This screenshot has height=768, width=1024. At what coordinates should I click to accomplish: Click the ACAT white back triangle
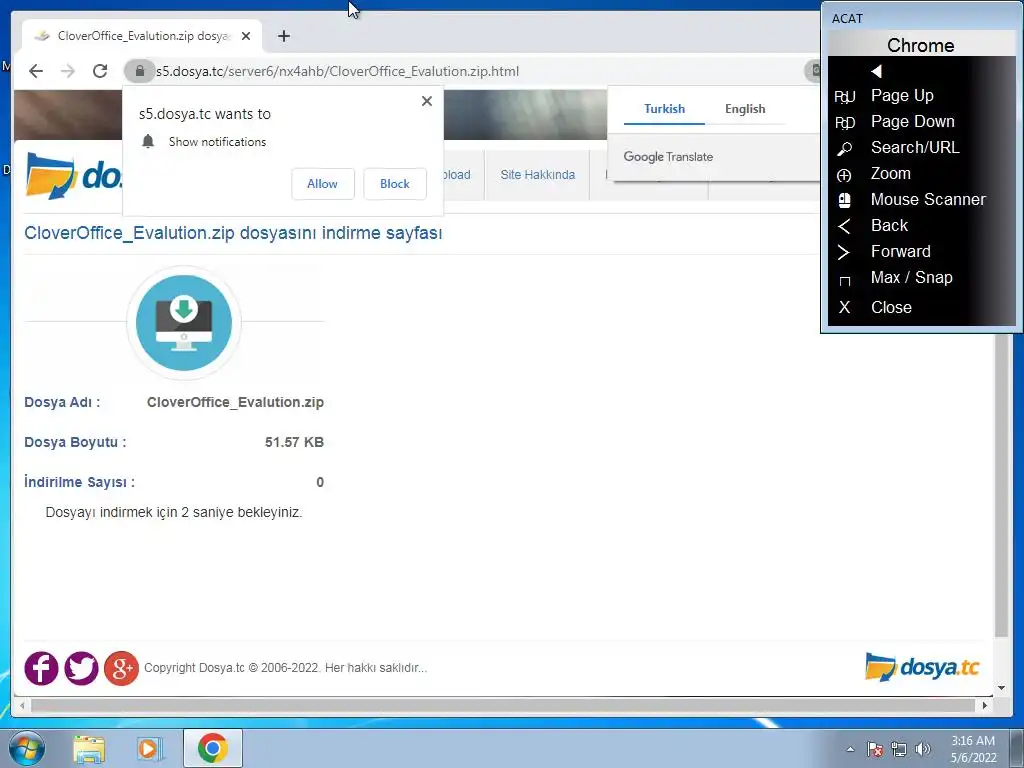(x=876, y=71)
